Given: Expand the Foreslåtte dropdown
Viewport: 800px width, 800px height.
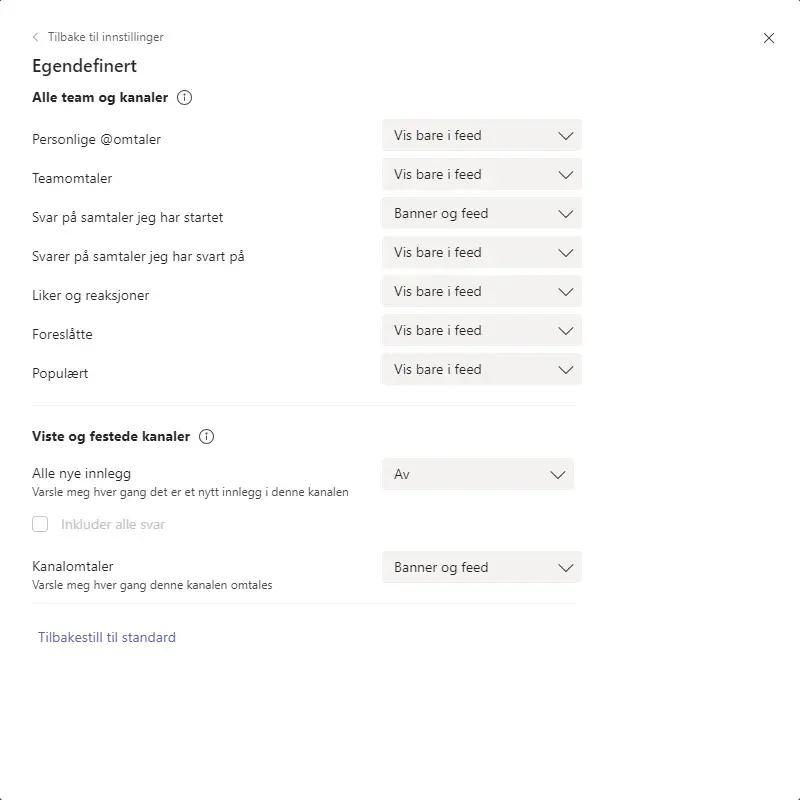Looking at the screenshot, I should click(x=481, y=330).
